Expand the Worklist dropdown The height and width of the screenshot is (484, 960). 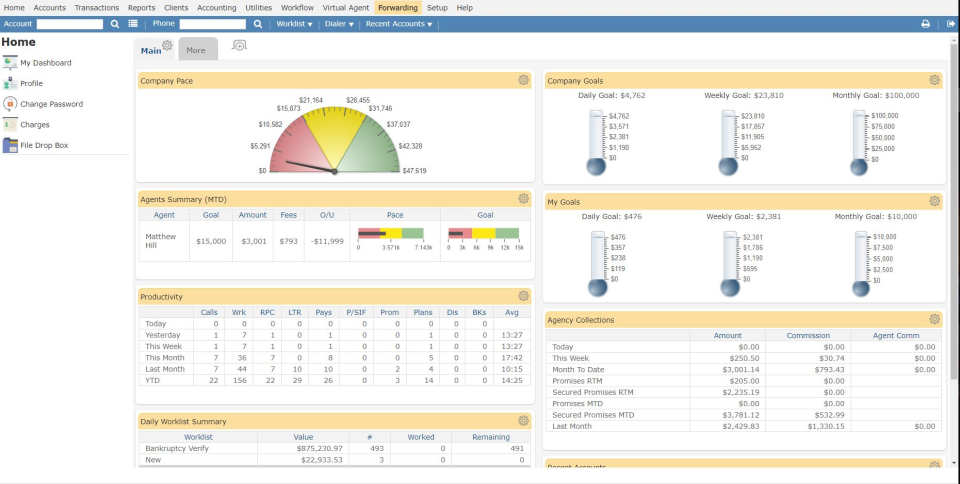coord(294,23)
